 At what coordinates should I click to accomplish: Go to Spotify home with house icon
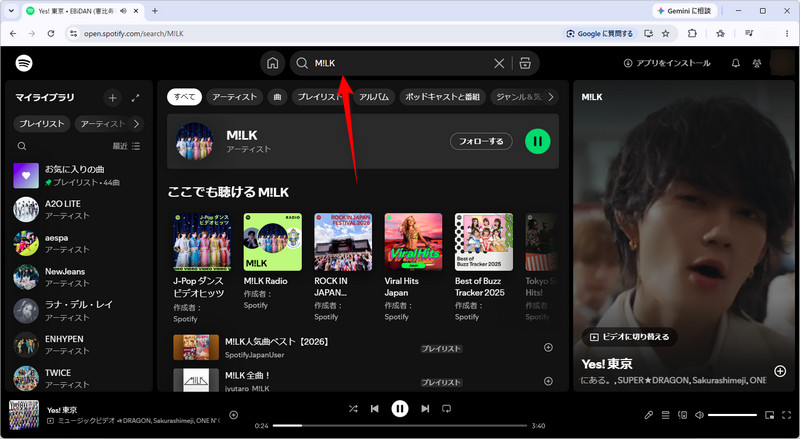tap(273, 63)
